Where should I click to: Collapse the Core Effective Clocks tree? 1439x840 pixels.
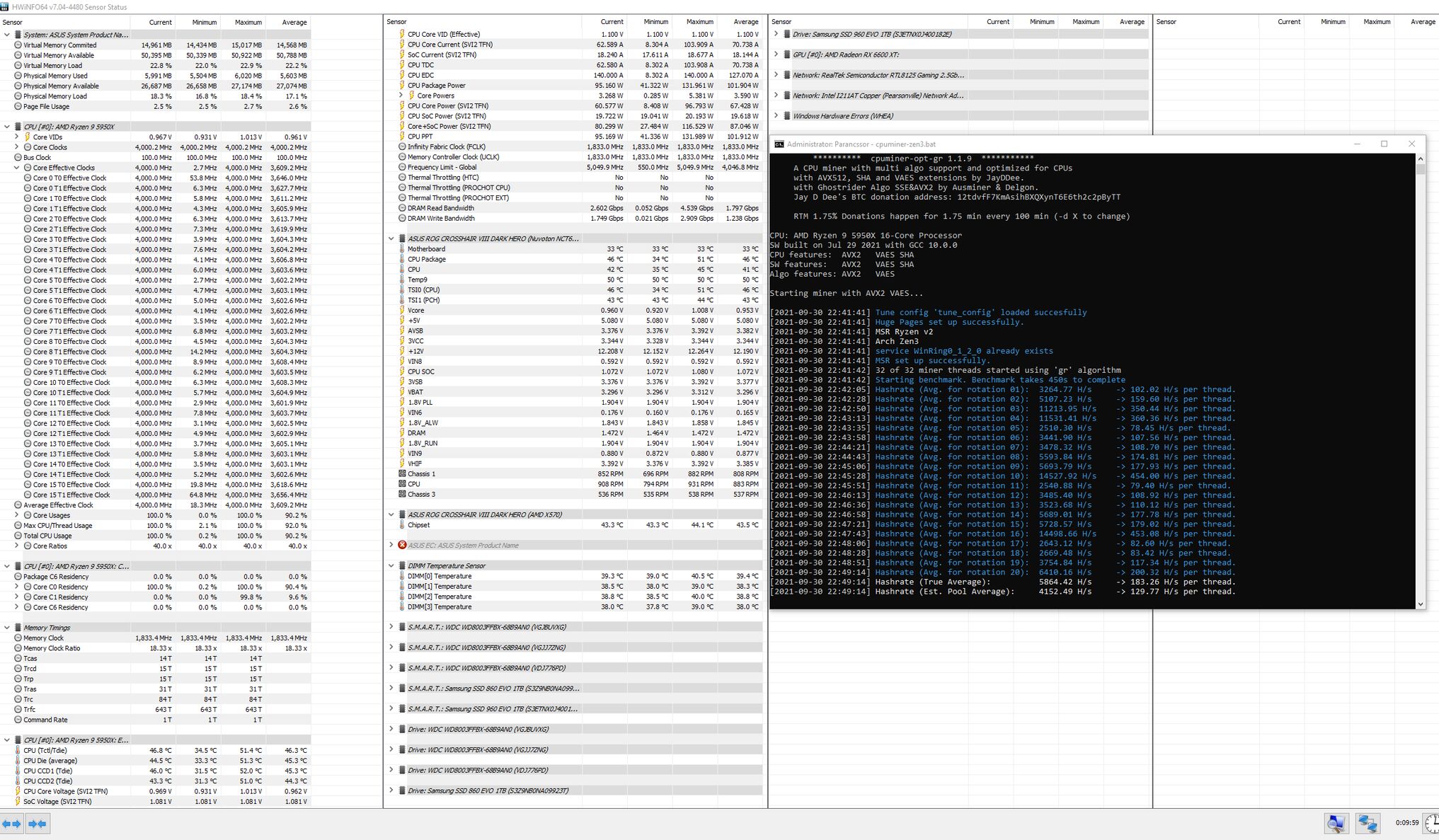coord(17,168)
